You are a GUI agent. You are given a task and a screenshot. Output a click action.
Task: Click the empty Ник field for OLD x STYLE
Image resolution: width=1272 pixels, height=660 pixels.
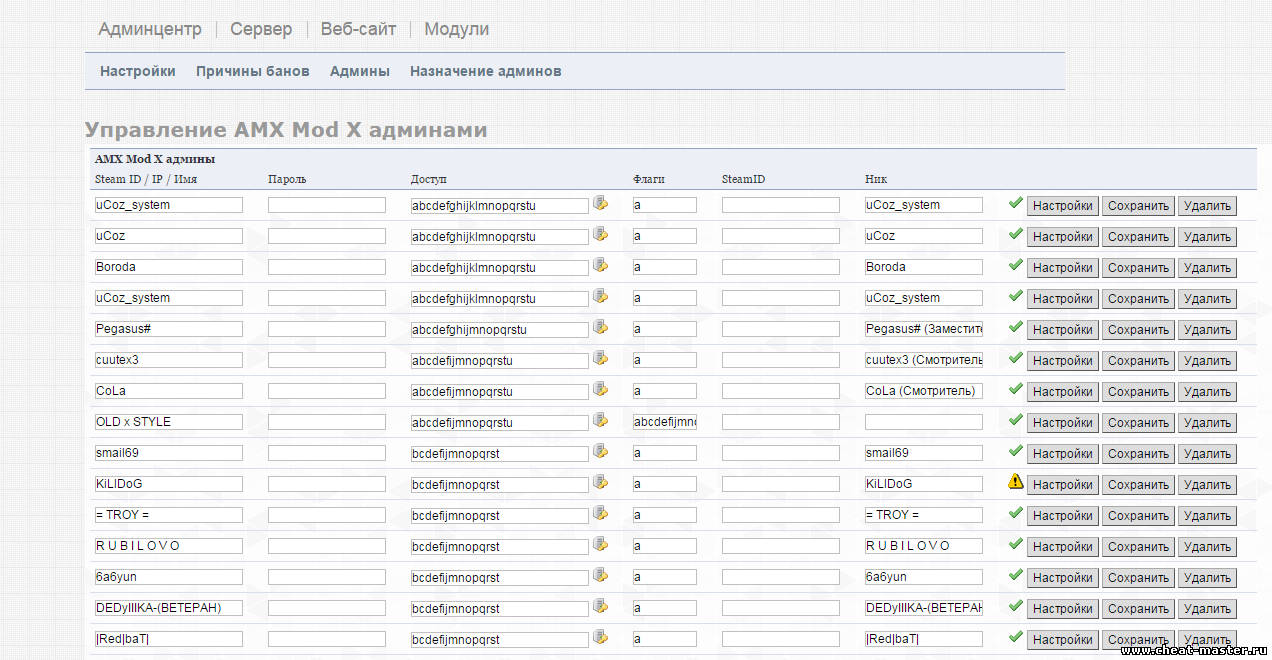pos(923,422)
